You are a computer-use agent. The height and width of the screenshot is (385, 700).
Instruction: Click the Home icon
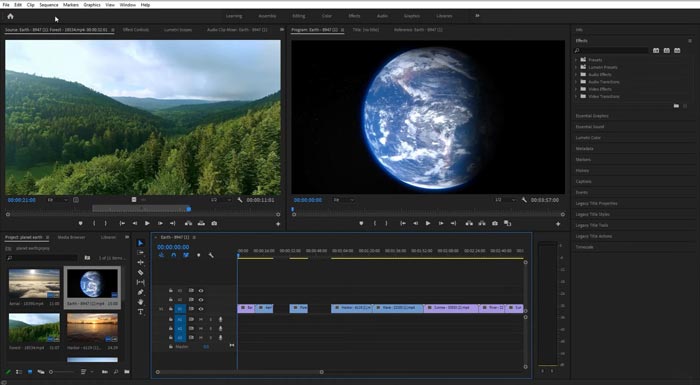10,16
